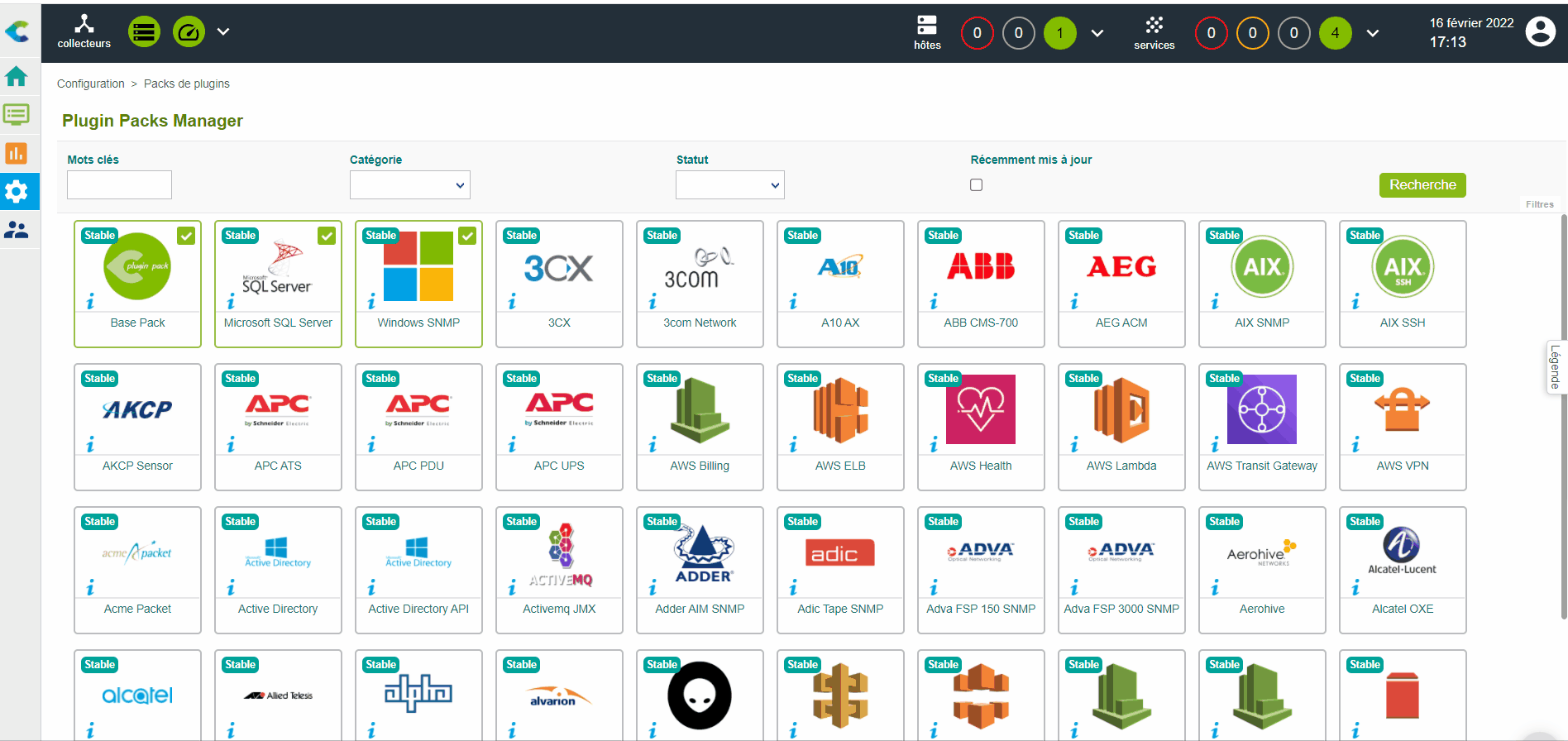This screenshot has width=1568, height=741.
Task: Open the Catégorie dropdown
Action: [x=409, y=185]
